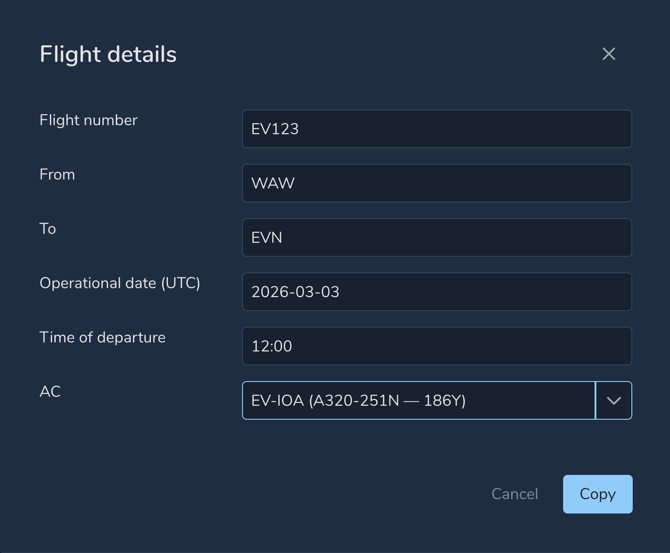Image resolution: width=670 pixels, height=553 pixels.
Task: Cancel the flight copy dialog
Action: (x=514, y=494)
